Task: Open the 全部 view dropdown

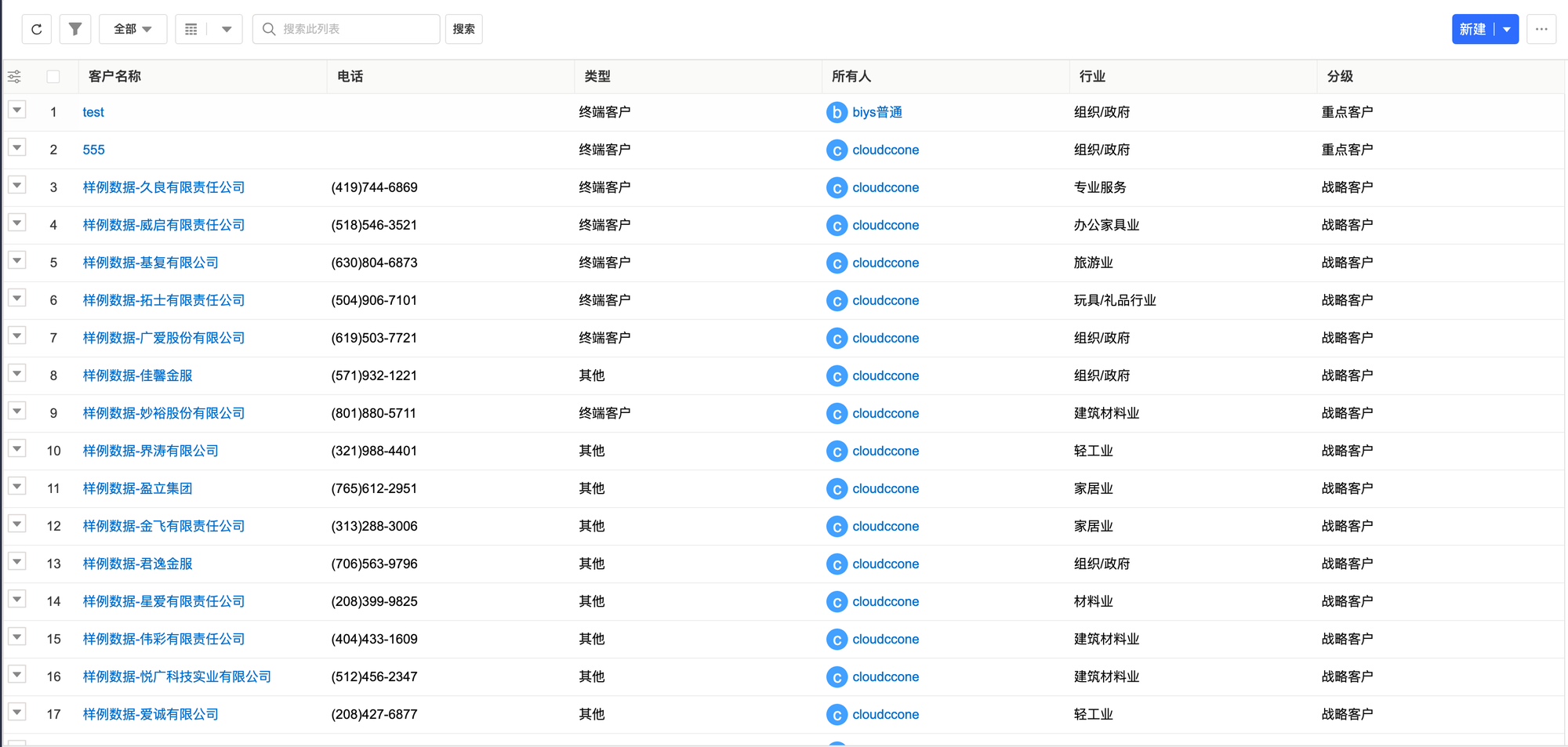Action: click(132, 29)
